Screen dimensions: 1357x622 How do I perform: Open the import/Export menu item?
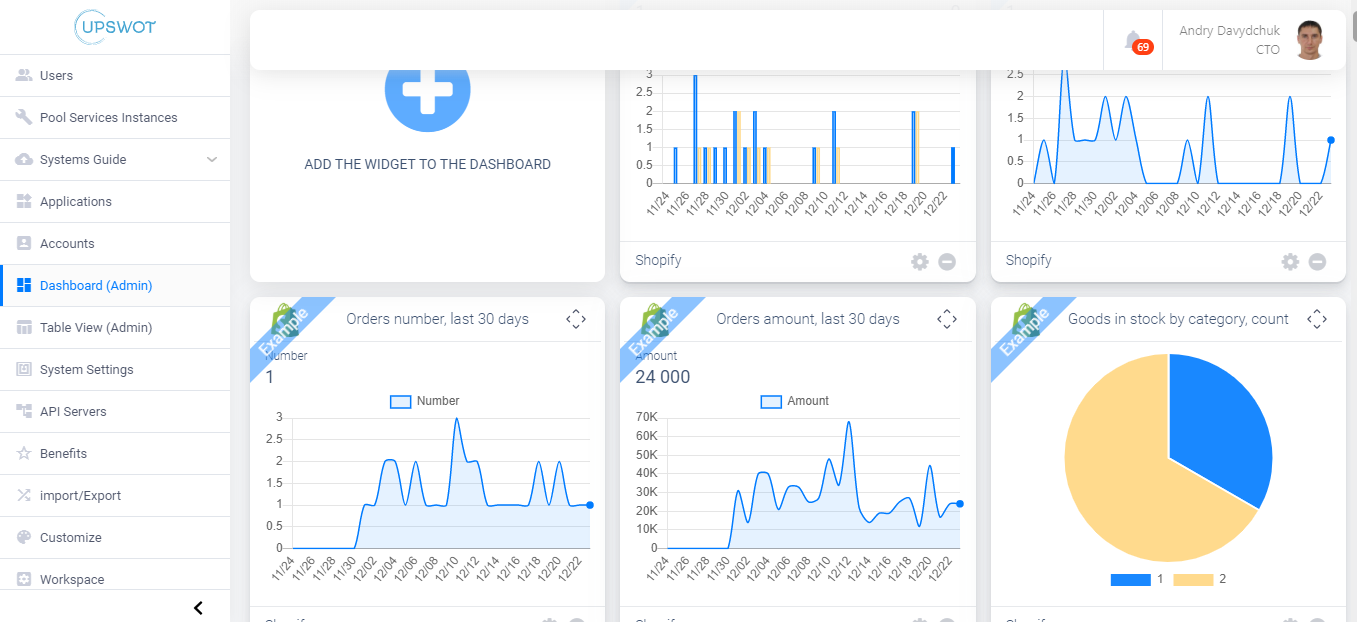(x=80, y=496)
